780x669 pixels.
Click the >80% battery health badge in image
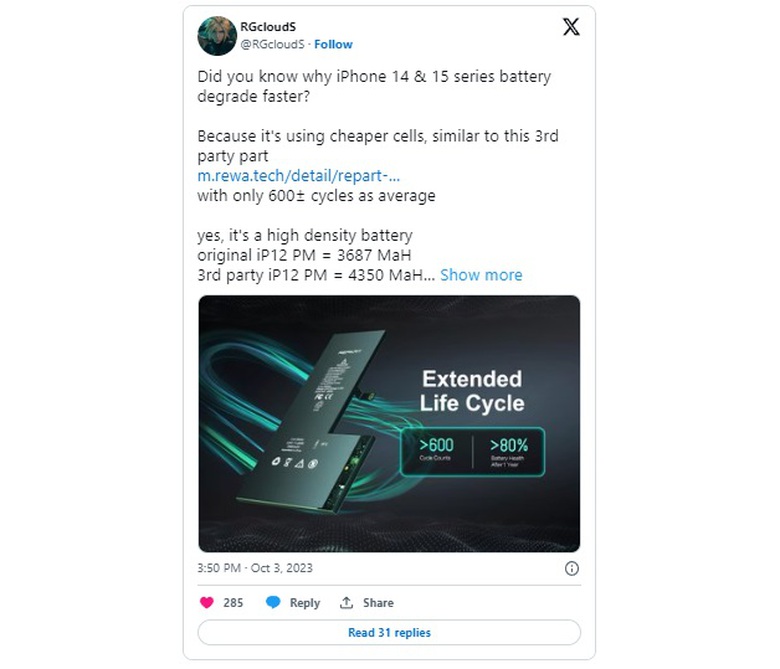pyautogui.click(x=508, y=452)
